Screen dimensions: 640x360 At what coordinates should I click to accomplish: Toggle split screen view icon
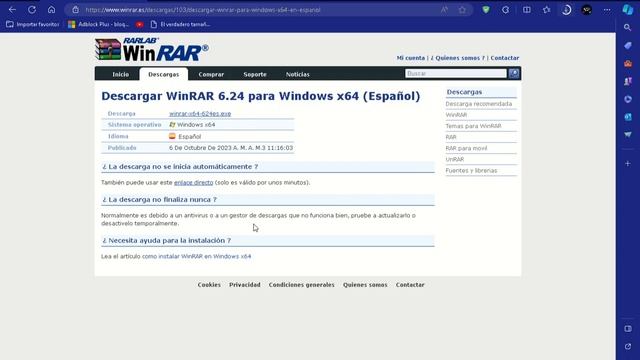(527, 10)
